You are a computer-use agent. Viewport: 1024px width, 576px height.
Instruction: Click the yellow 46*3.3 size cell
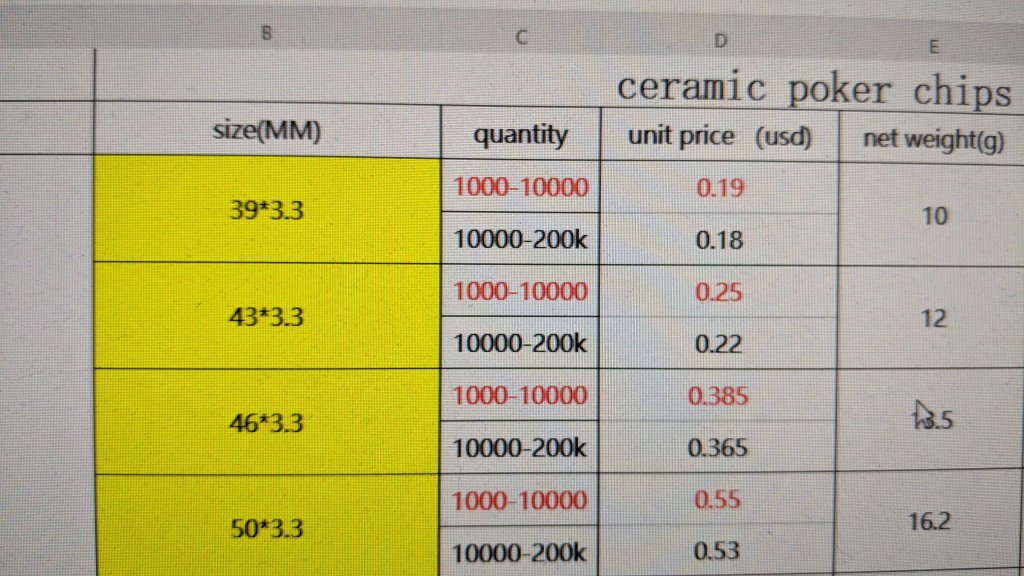267,422
